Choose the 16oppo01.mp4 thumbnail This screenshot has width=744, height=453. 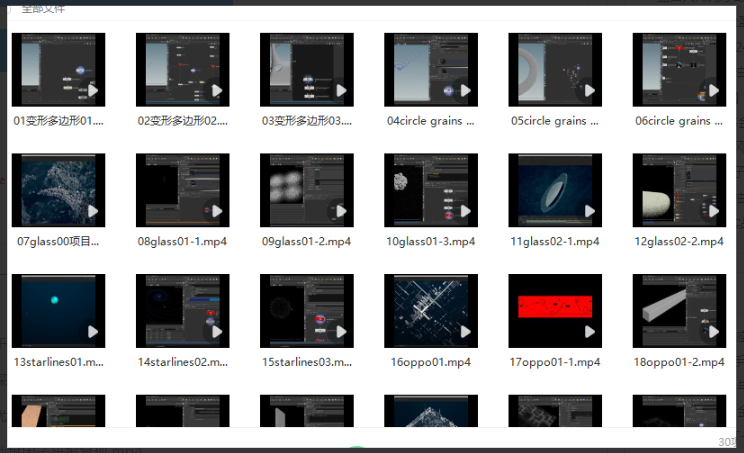coord(430,310)
